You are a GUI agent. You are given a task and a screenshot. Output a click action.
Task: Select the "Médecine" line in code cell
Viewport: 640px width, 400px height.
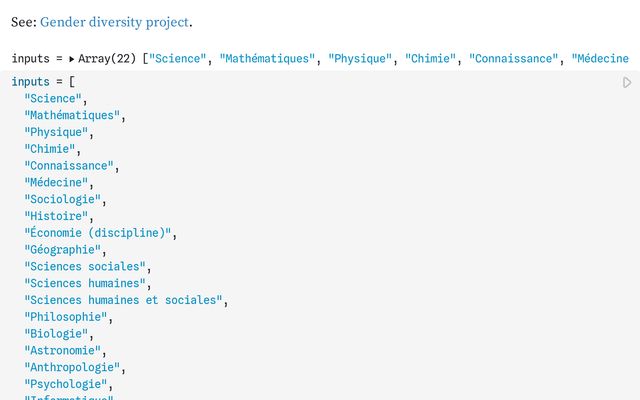(56, 182)
